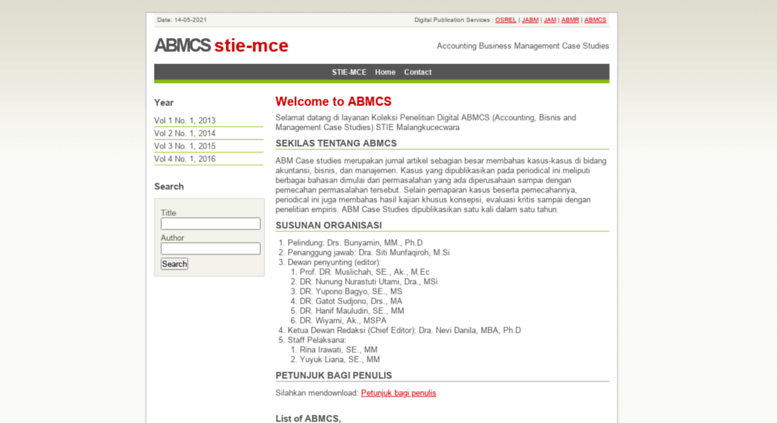This screenshot has width=777, height=423.
Task: Click the Chief Editor Dra. Nevi Danila line
Action: tap(404, 330)
